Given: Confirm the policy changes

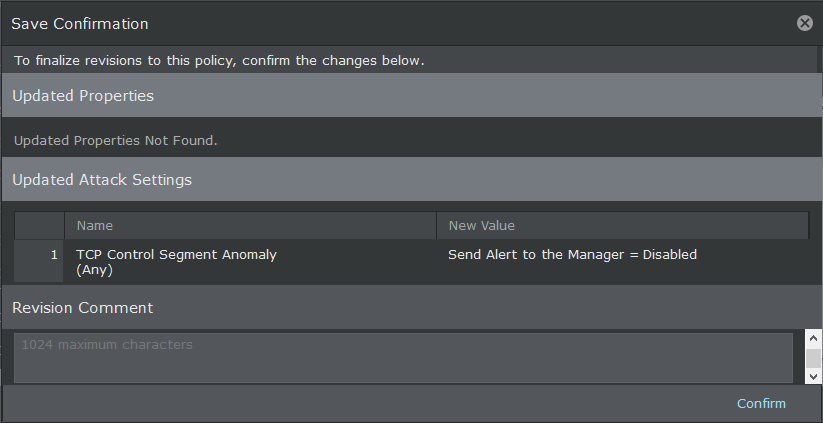Looking at the screenshot, I should pyautogui.click(x=761, y=404).
